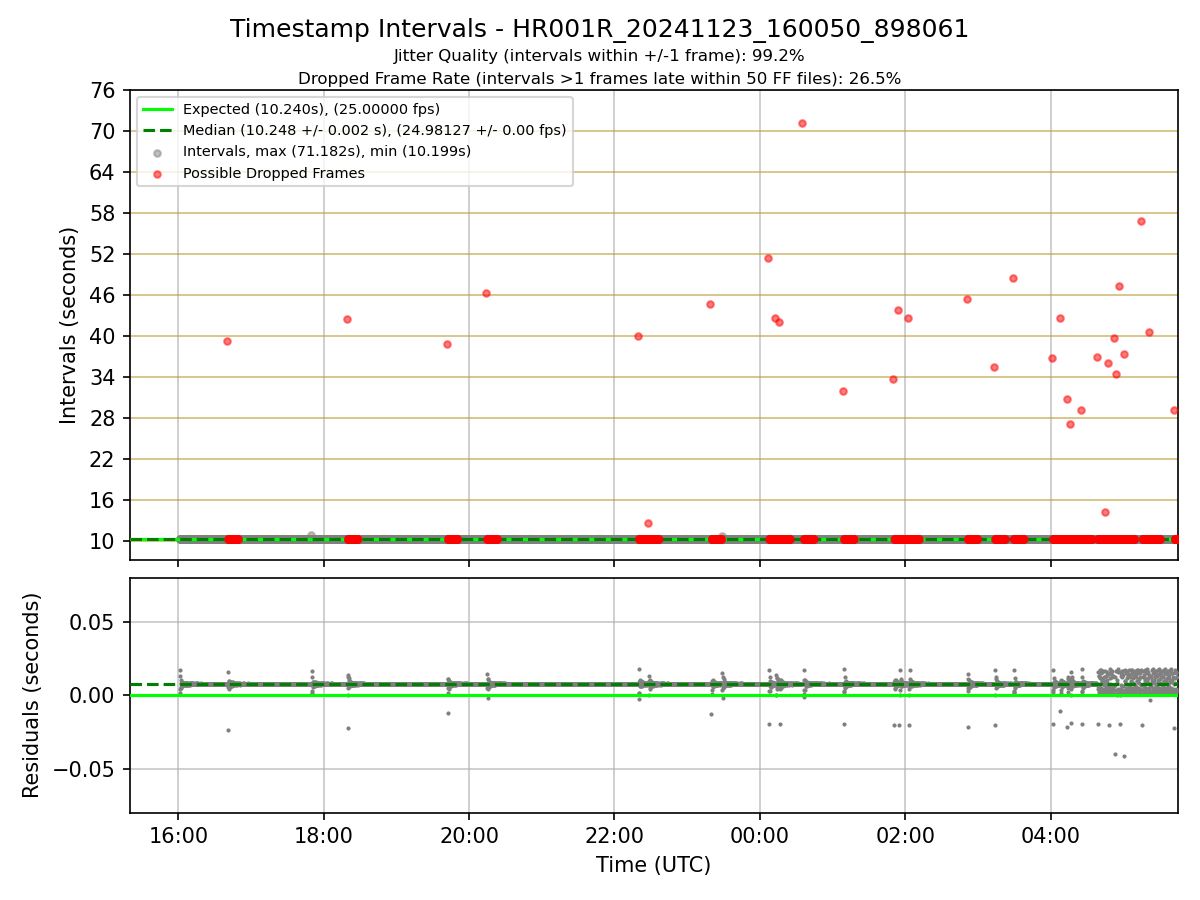Select the red point near 51 seconds at midnight
Viewport: 1200px width, 900px height.
pos(768,258)
